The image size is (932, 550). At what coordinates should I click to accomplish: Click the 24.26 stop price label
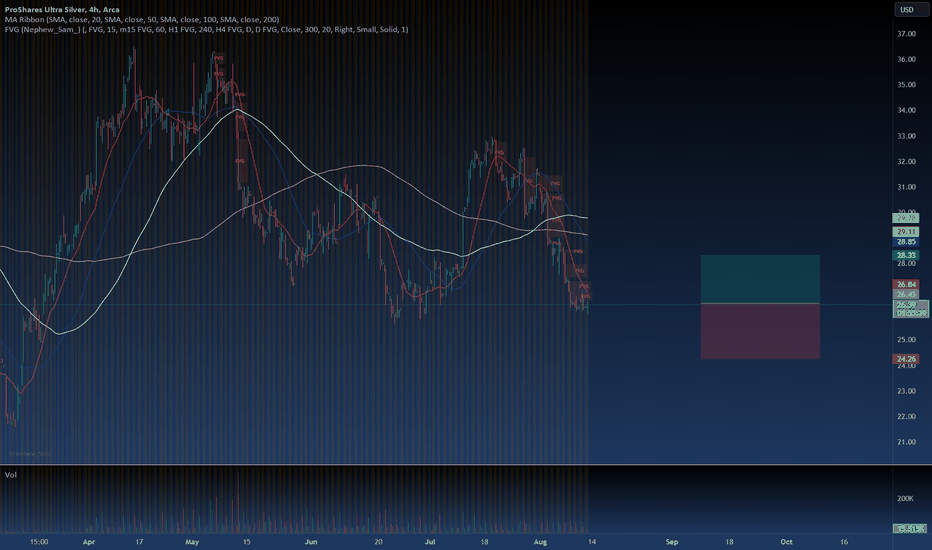tap(906, 359)
